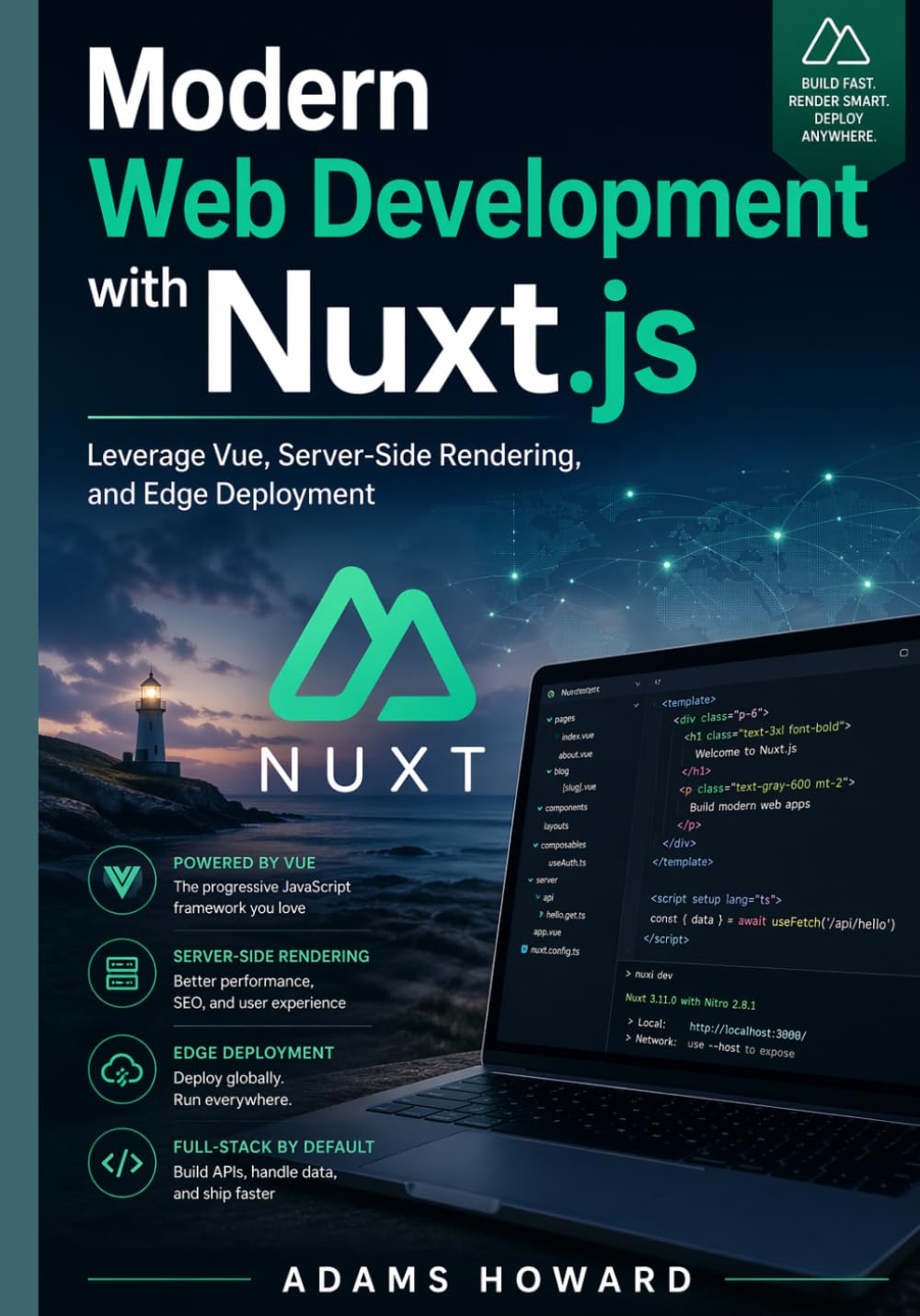Collapse the blog folder chevron

(x=549, y=771)
